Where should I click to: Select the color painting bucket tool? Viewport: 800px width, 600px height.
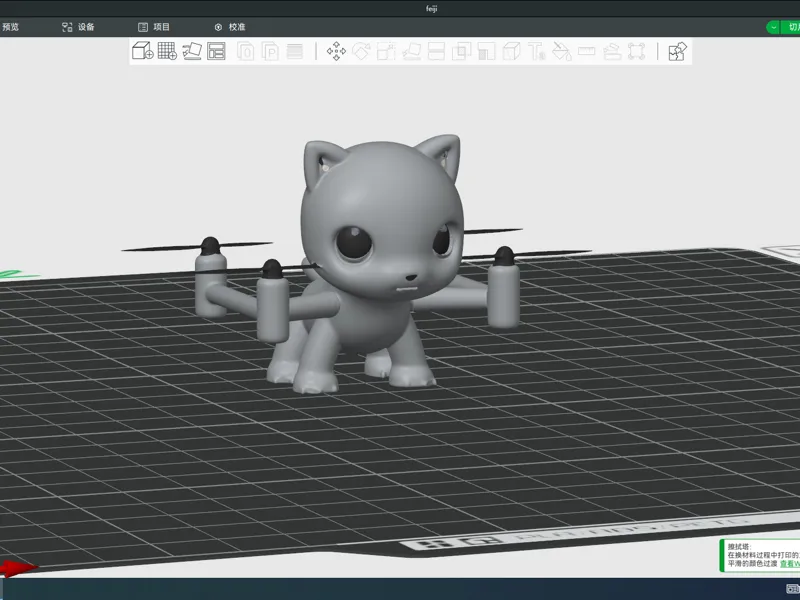[x=562, y=51]
